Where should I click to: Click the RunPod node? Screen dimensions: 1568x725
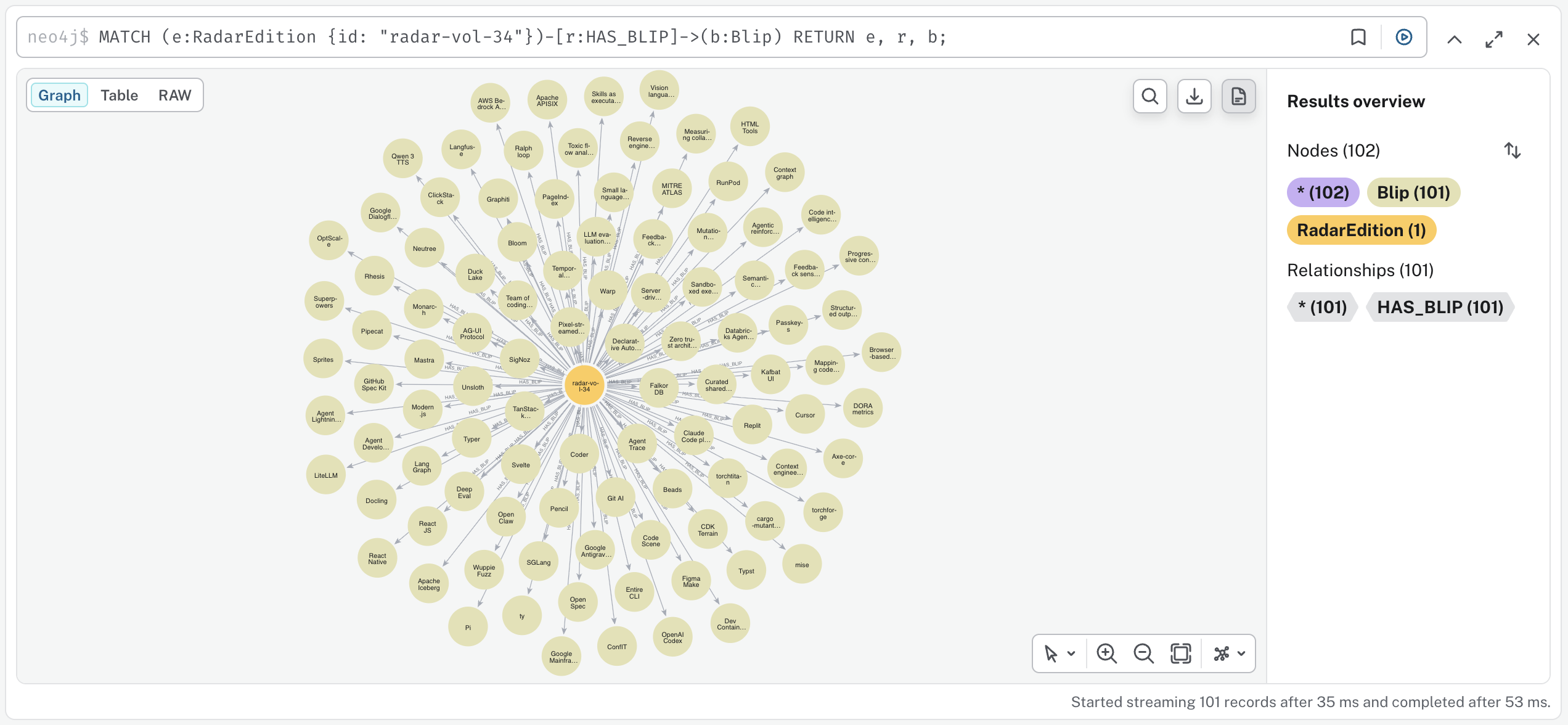[x=728, y=182]
